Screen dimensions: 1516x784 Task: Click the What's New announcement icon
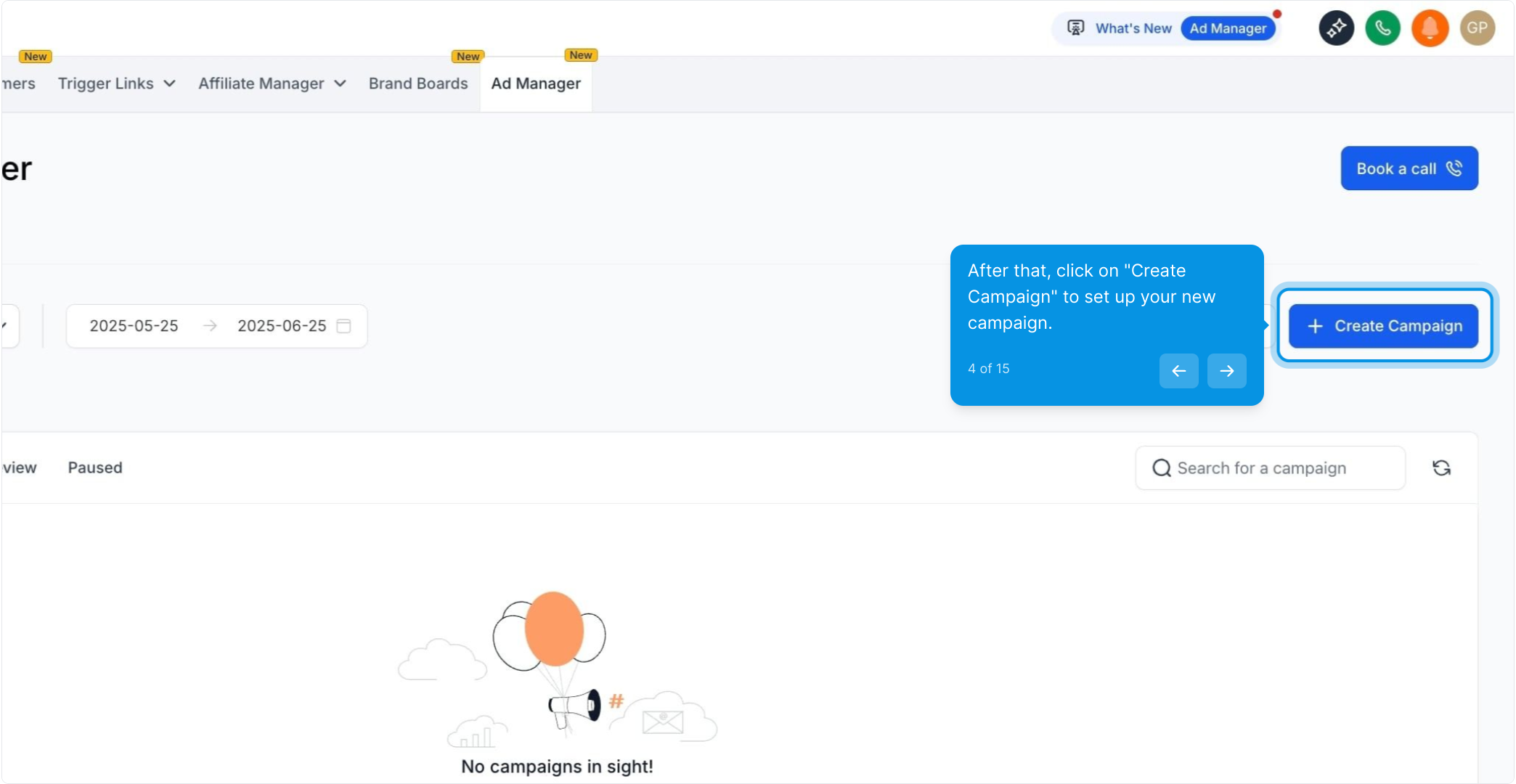tap(1075, 28)
